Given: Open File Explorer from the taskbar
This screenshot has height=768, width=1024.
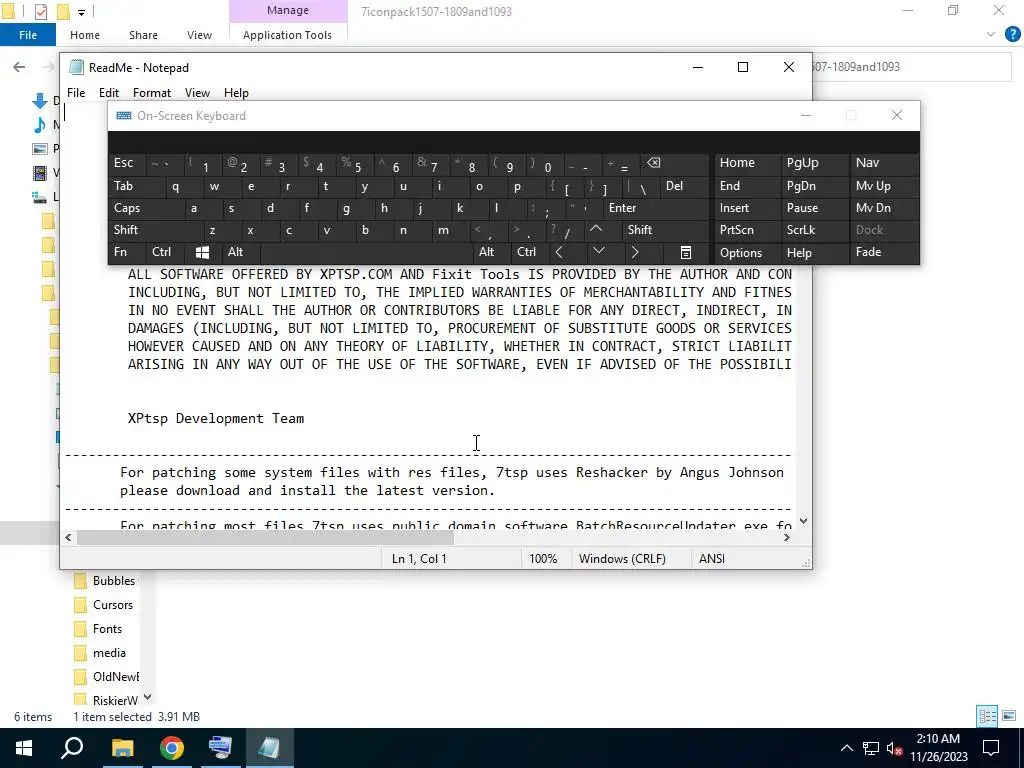Looking at the screenshot, I should tap(122, 748).
